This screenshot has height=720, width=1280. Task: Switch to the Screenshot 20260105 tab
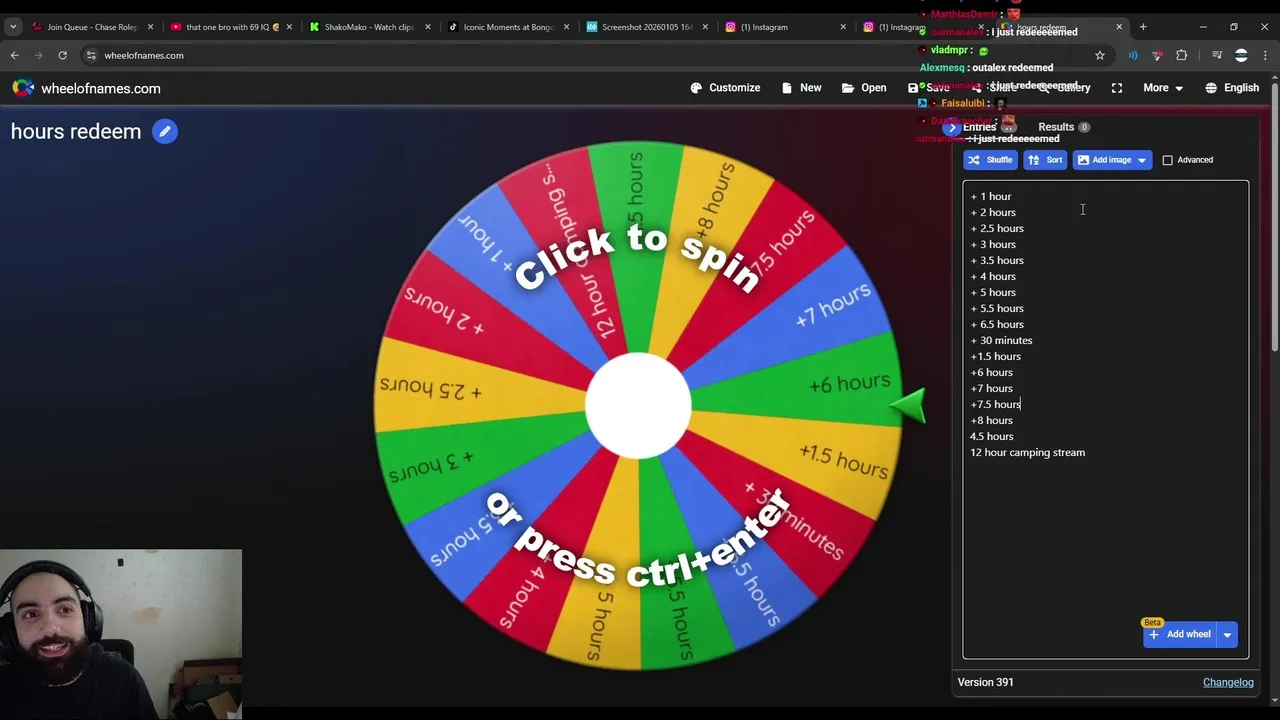click(x=646, y=27)
